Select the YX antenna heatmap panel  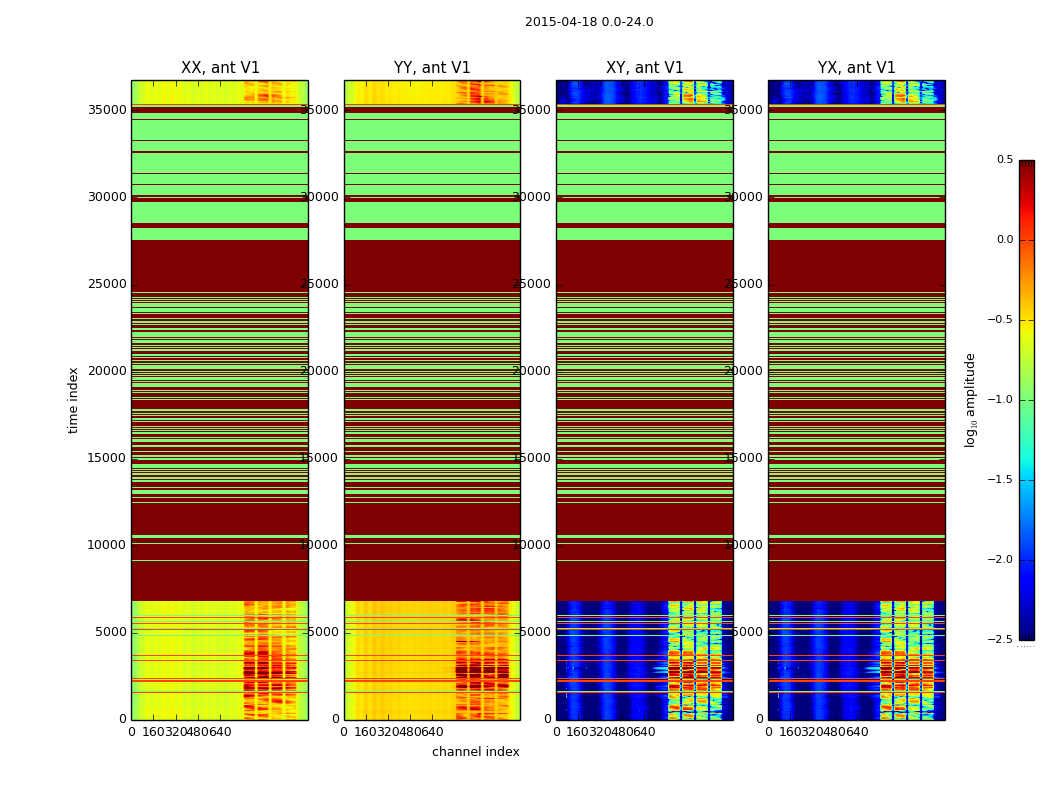[x=857, y=400]
